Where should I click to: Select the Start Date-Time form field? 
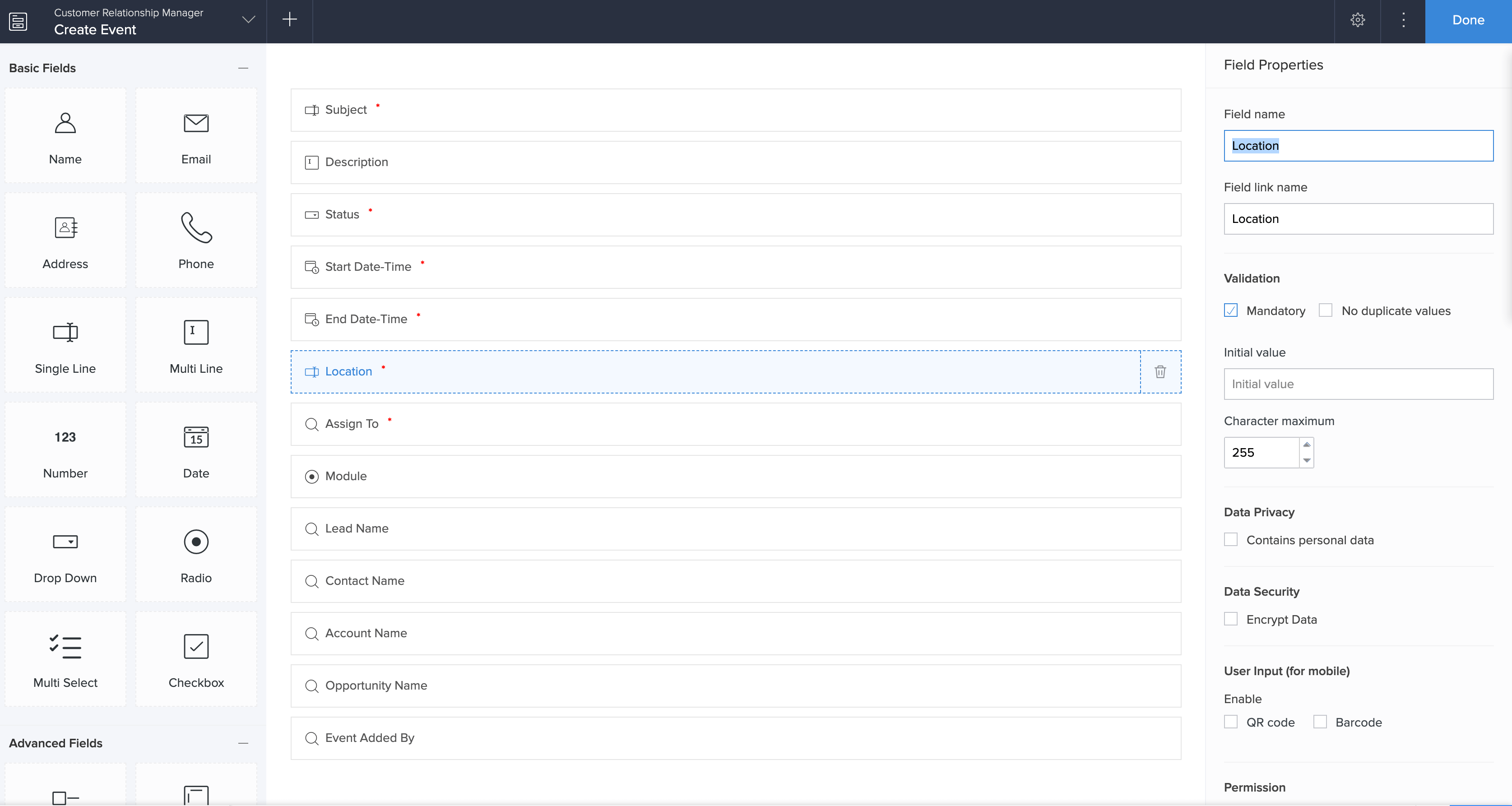[735, 267]
